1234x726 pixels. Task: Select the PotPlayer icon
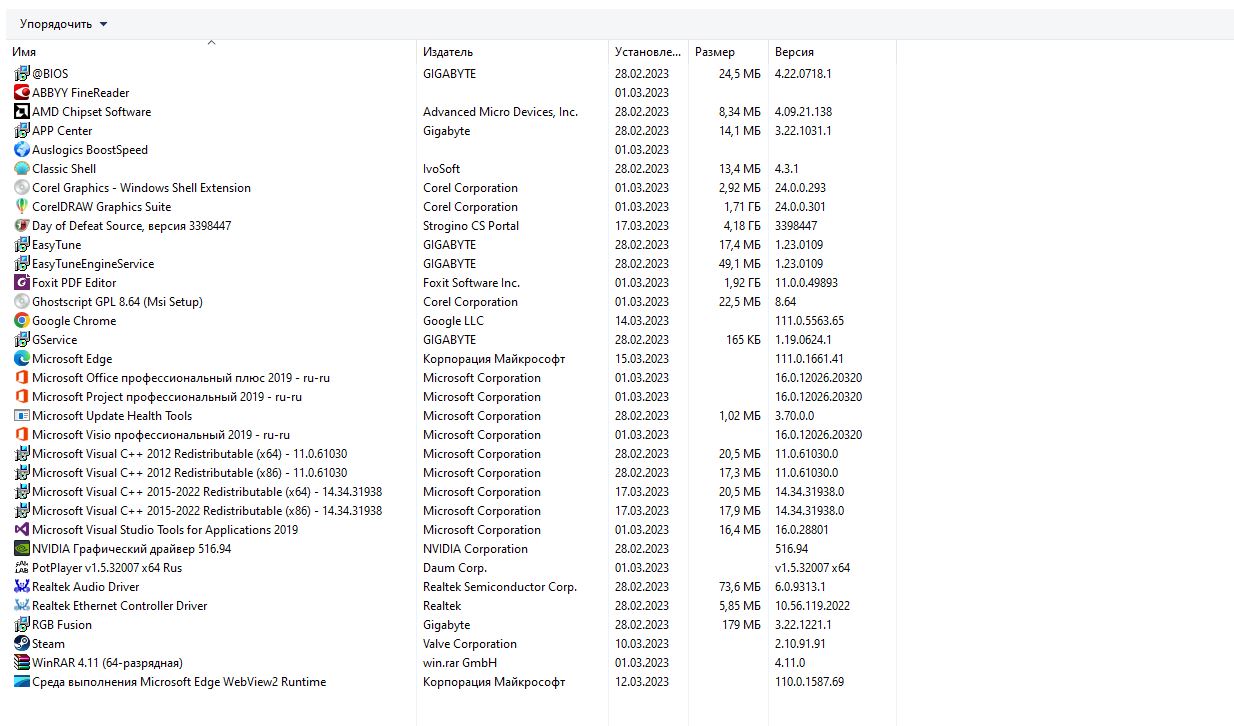(x=22, y=567)
